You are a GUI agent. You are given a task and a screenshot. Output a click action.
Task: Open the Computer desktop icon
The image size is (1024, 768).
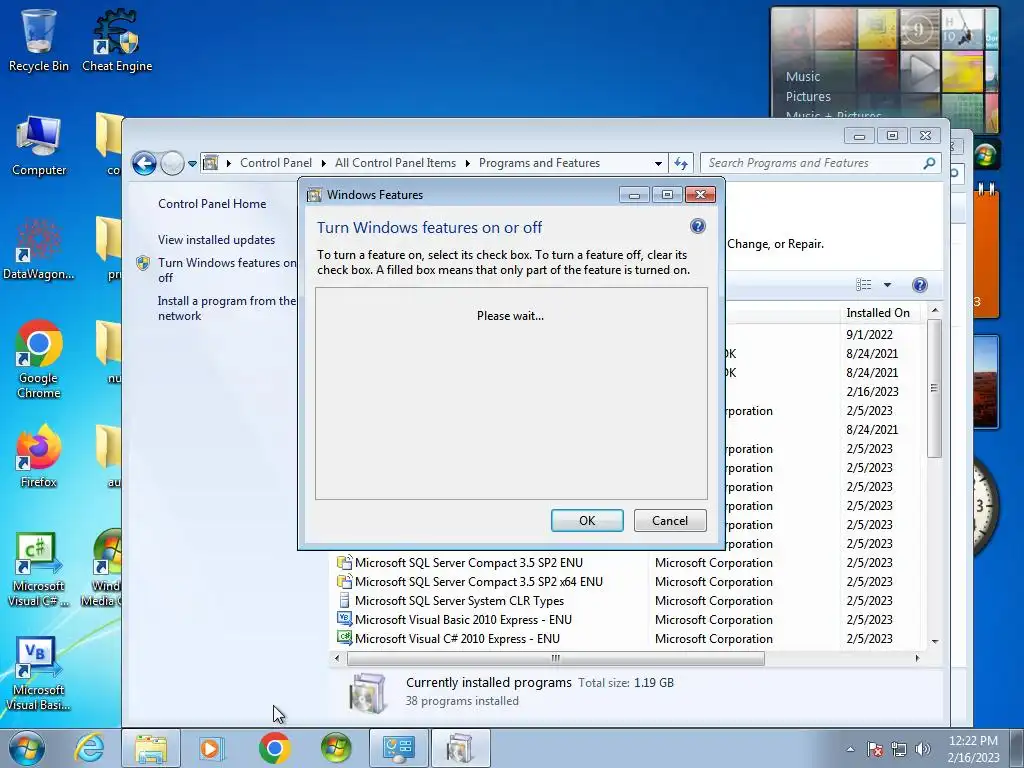39,146
